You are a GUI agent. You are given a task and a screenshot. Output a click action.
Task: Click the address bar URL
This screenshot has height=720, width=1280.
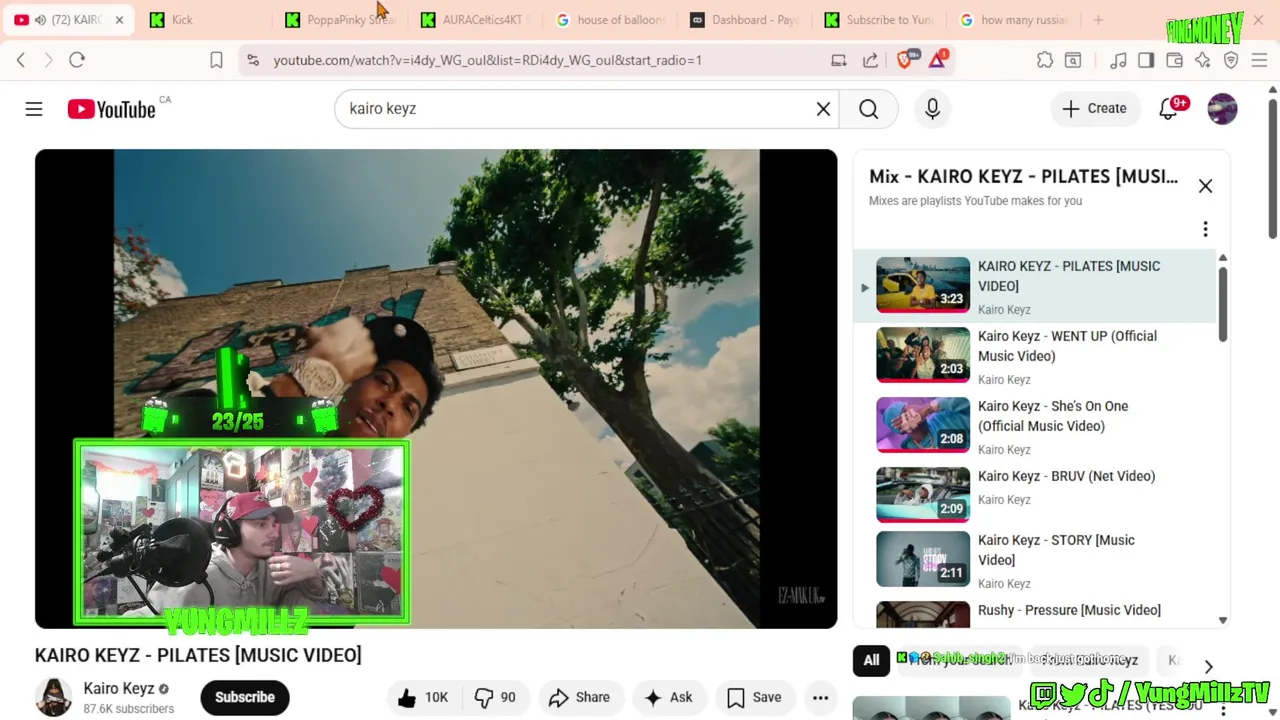tap(488, 60)
